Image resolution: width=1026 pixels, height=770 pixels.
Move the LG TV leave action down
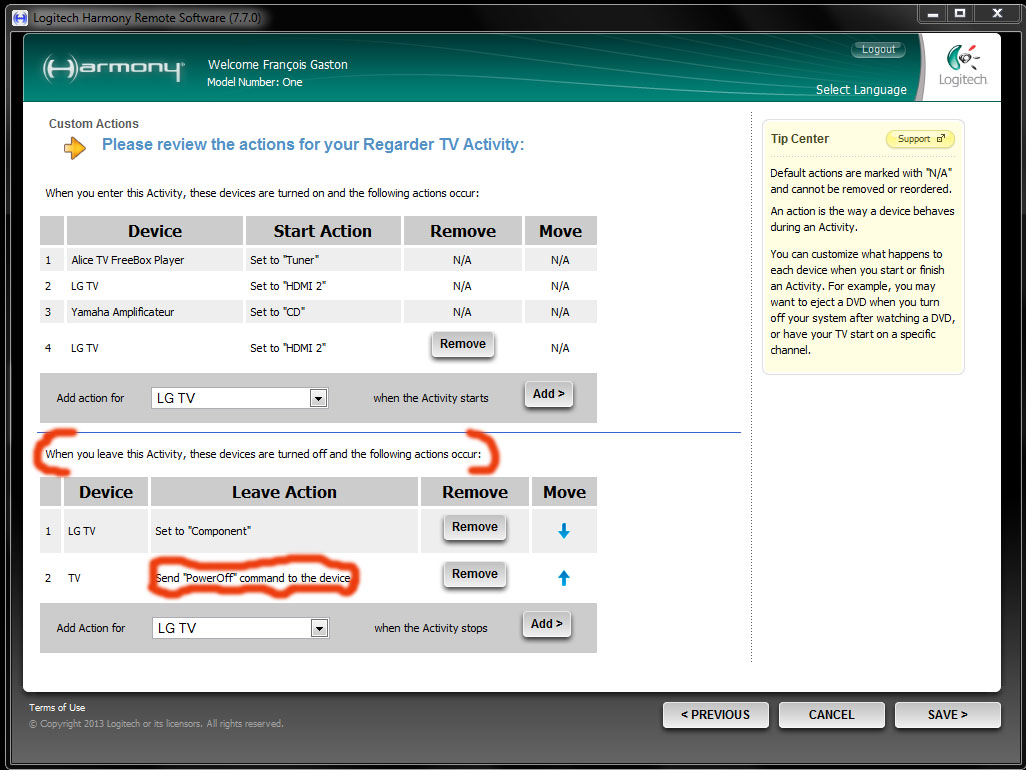[563, 531]
